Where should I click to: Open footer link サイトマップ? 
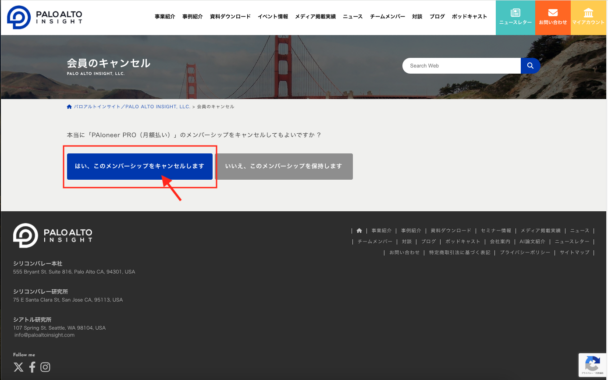(575, 252)
